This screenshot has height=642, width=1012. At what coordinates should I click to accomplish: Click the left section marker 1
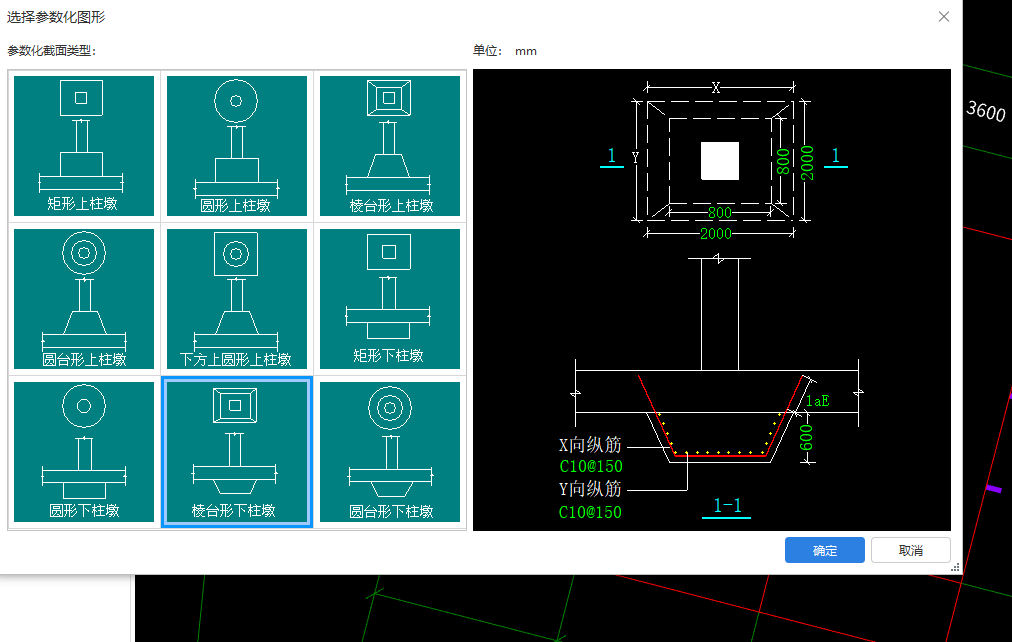pos(611,155)
